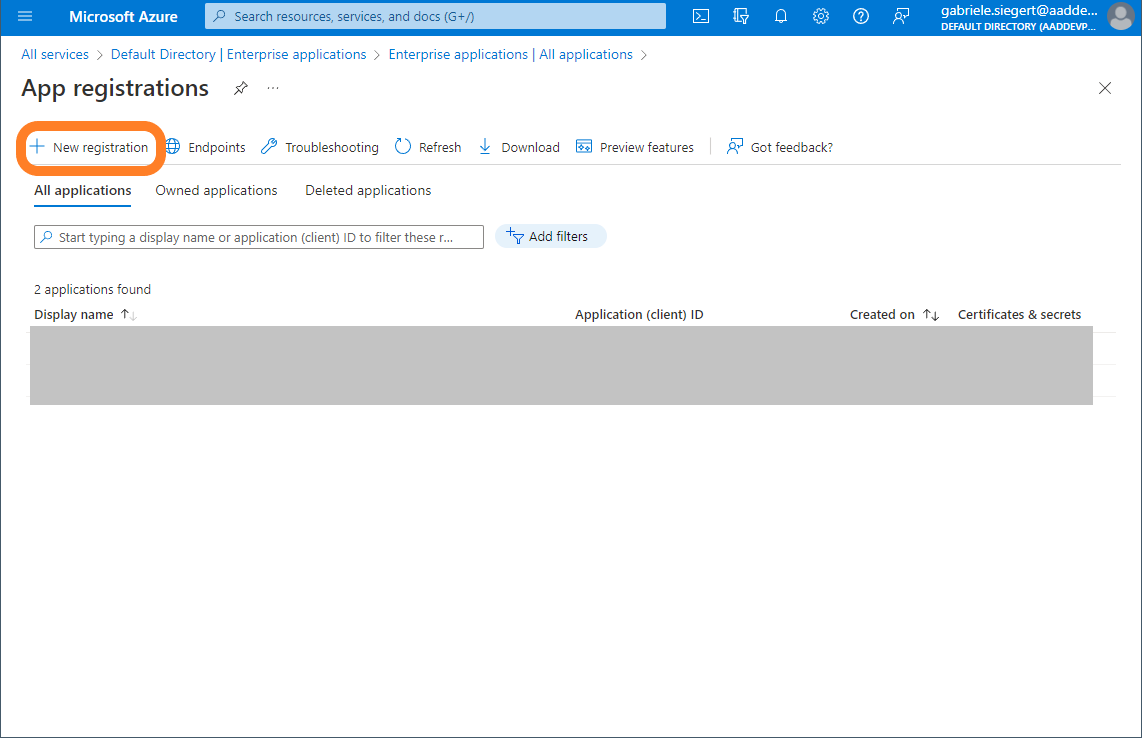Click the feedback icon in the top bar
The height and width of the screenshot is (738, 1142).
[901, 16]
